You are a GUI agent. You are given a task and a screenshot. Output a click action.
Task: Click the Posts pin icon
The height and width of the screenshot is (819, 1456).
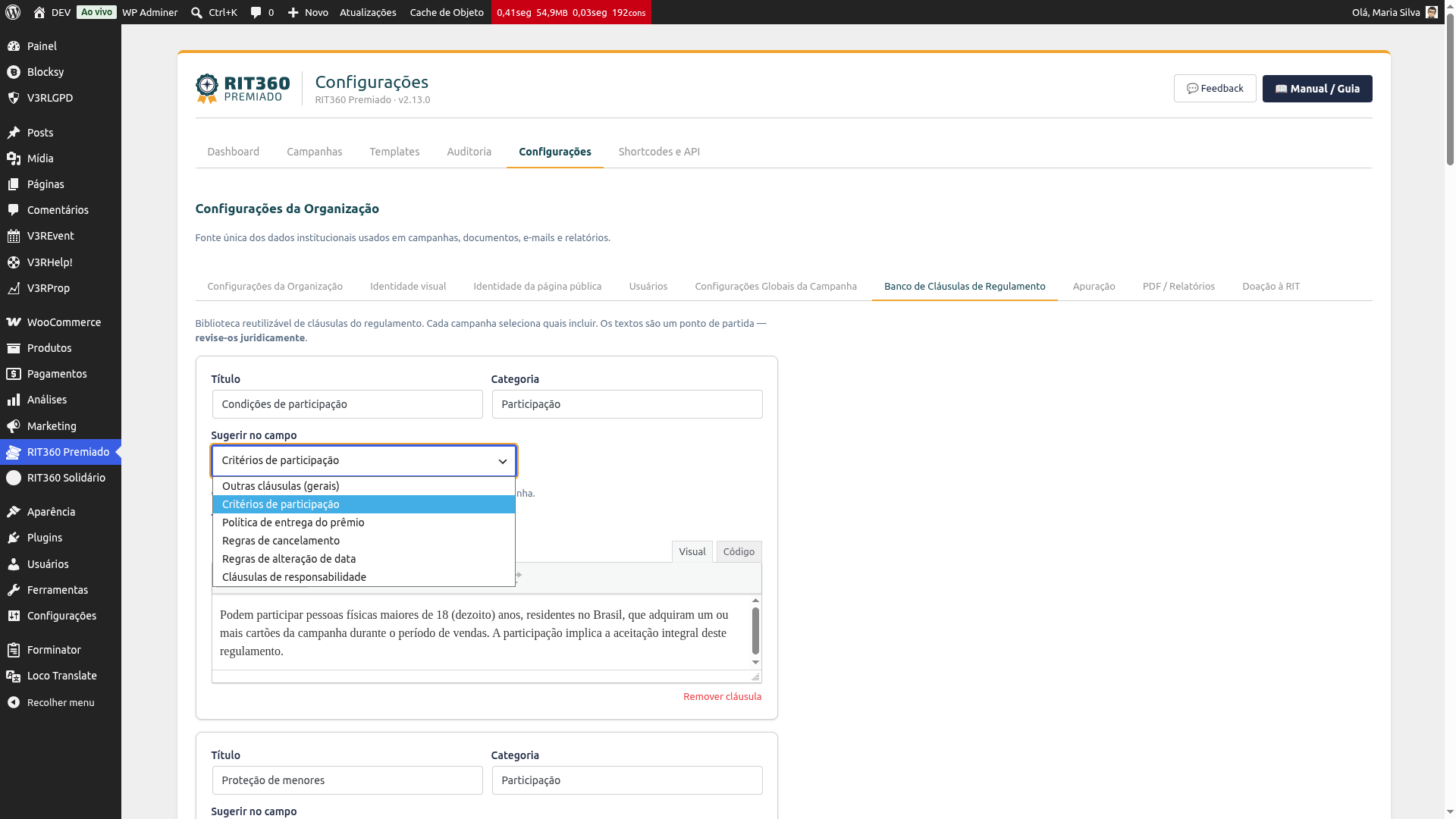tap(14, 133)
